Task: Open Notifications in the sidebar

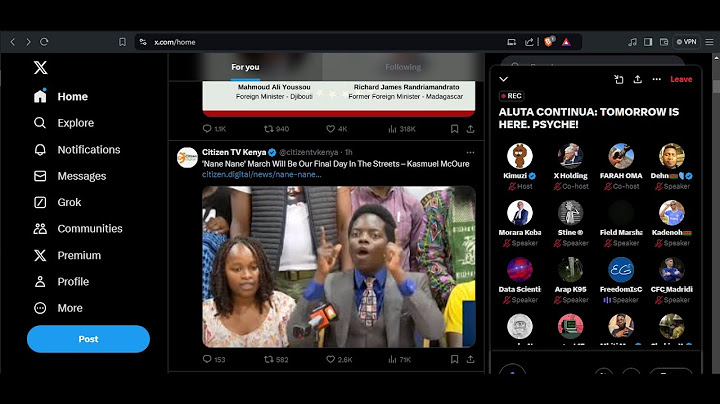Action: (77, 150)
